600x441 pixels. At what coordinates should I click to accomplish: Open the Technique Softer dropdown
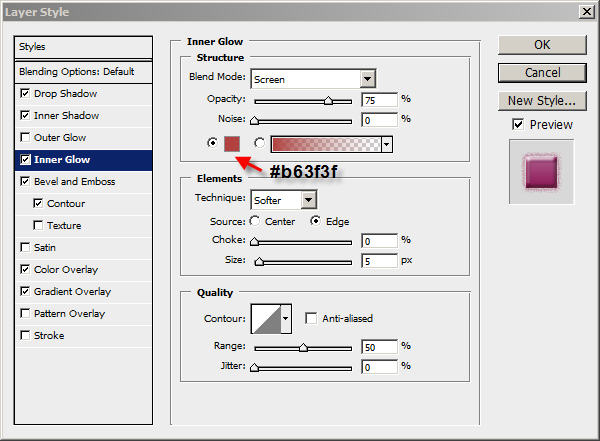point(308,199)
